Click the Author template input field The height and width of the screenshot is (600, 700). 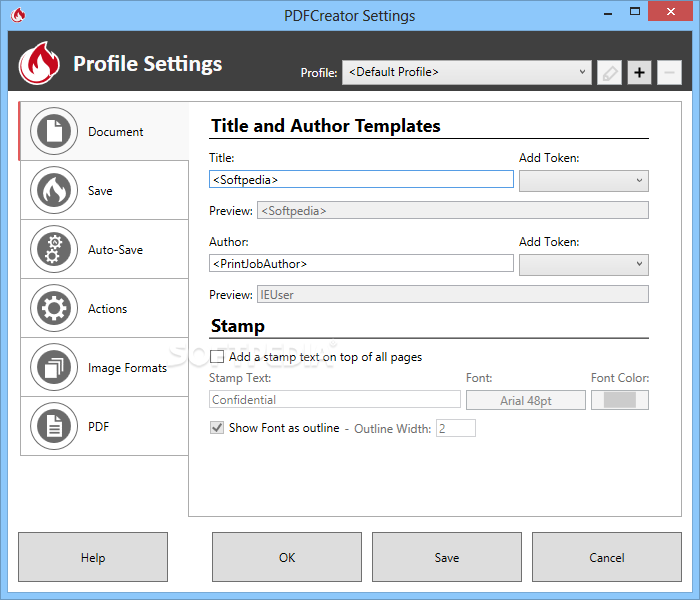pos(361,263)
